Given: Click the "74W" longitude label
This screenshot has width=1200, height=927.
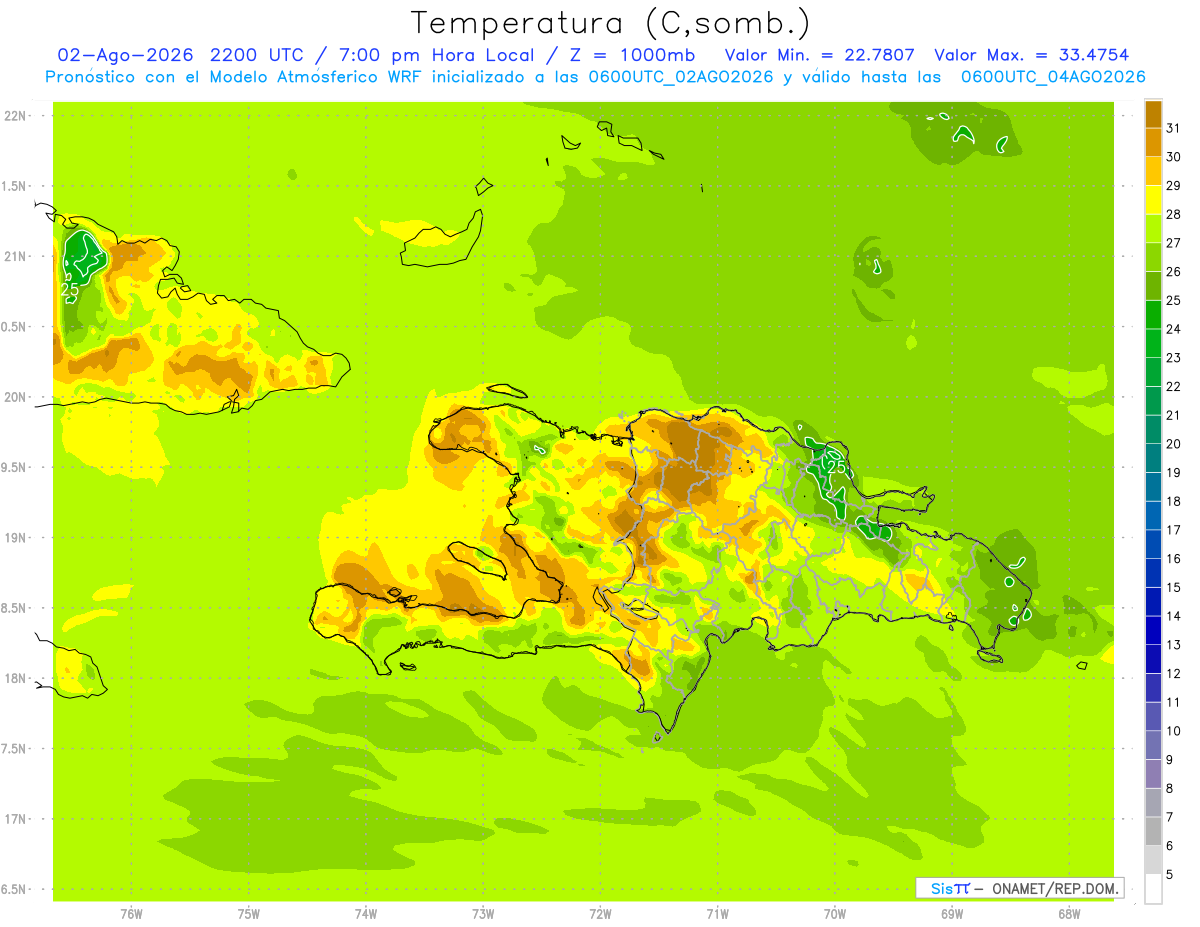Looking at the screenshot, I should coord(366,913).
